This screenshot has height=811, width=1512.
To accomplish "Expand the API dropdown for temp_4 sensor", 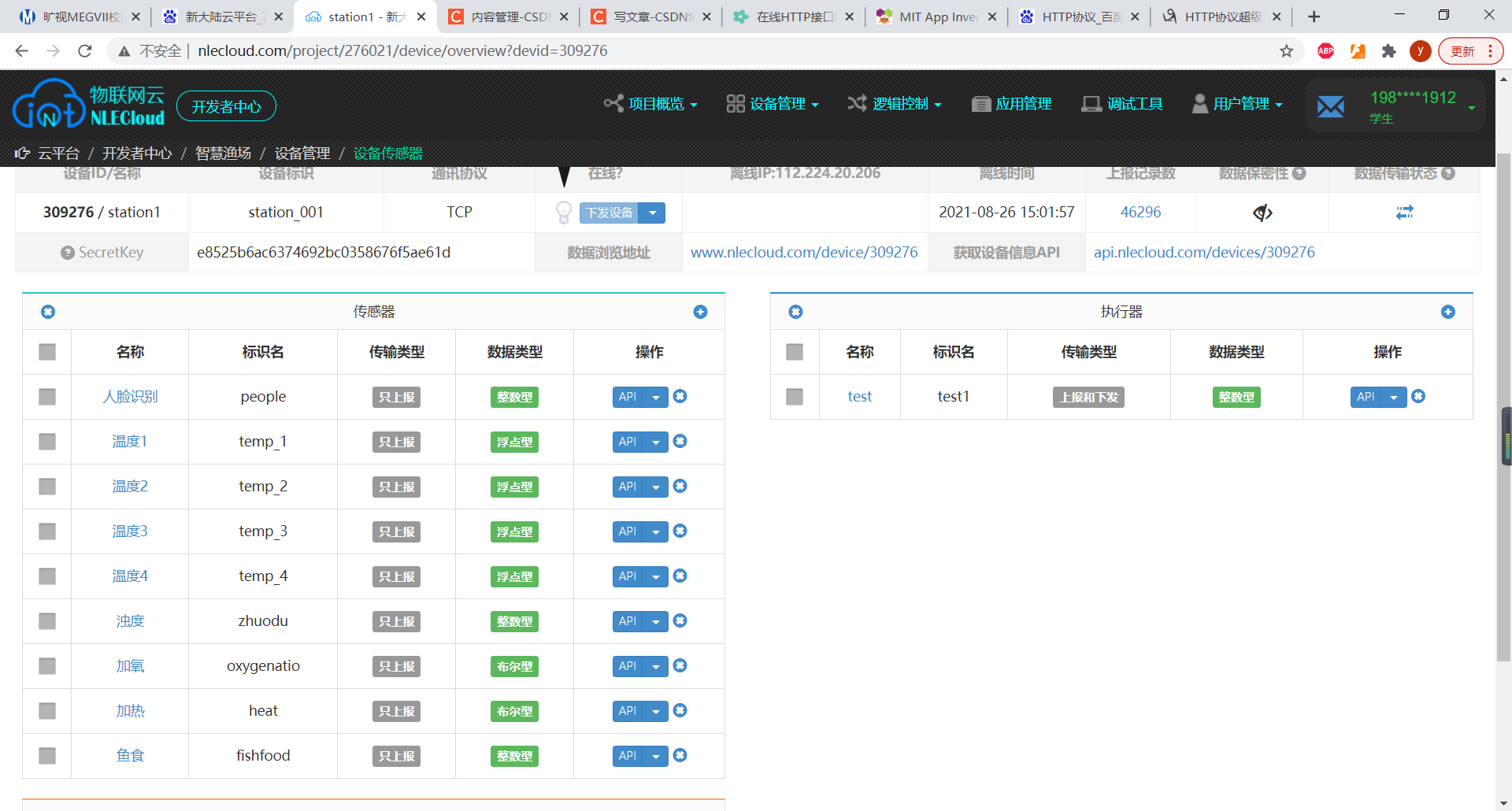I will tap(656, 576).
